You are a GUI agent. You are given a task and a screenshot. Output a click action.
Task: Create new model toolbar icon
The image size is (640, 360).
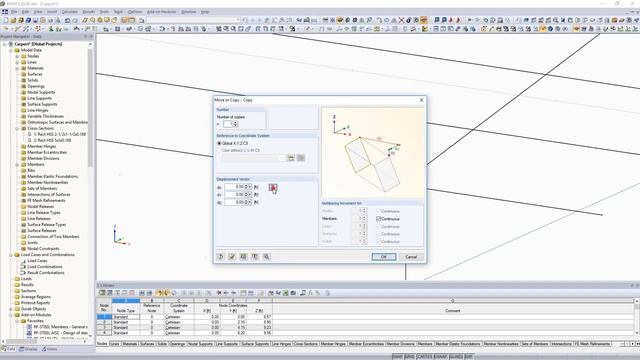(6, 20)
